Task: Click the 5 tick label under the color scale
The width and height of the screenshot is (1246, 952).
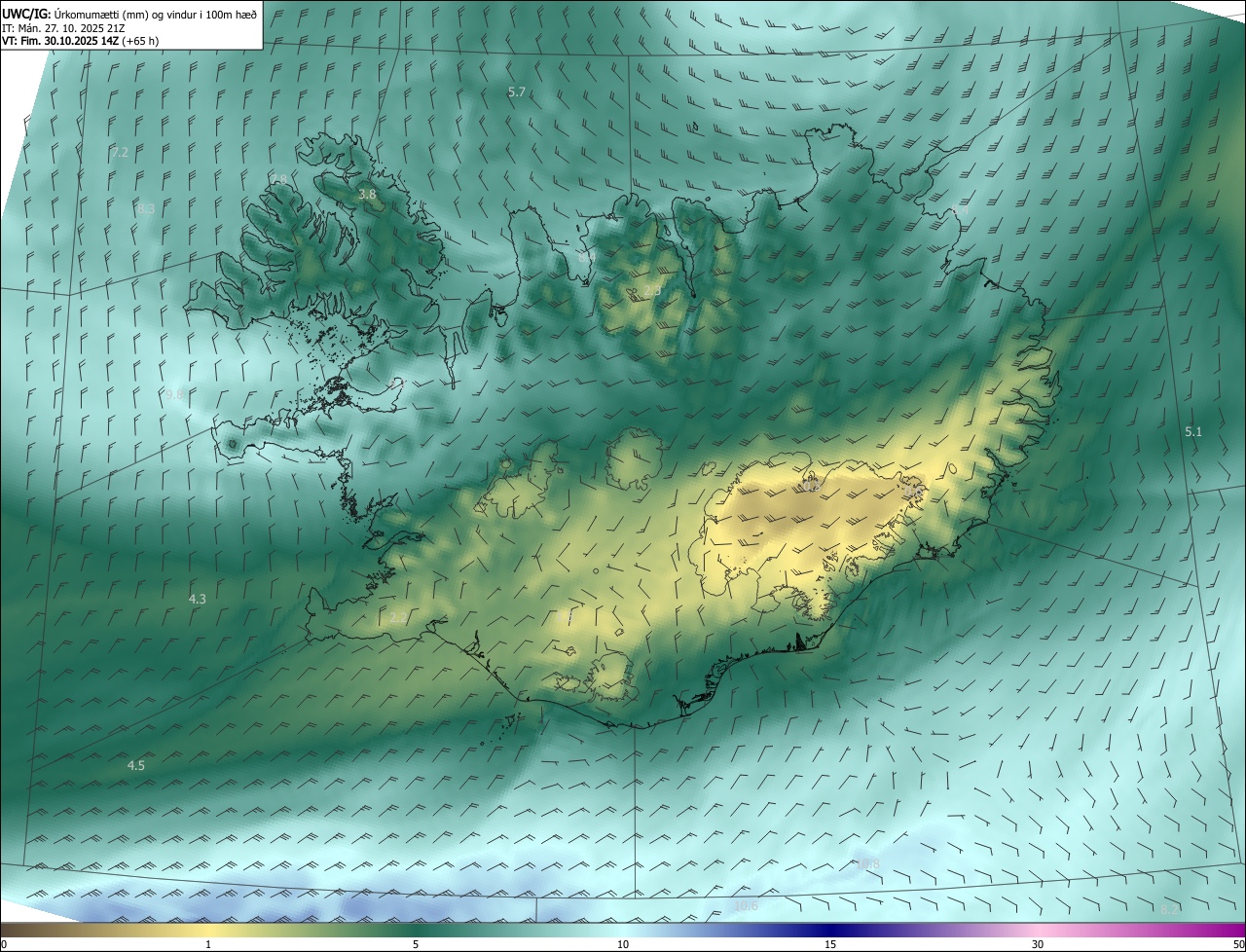Action: tap(416, 944)
